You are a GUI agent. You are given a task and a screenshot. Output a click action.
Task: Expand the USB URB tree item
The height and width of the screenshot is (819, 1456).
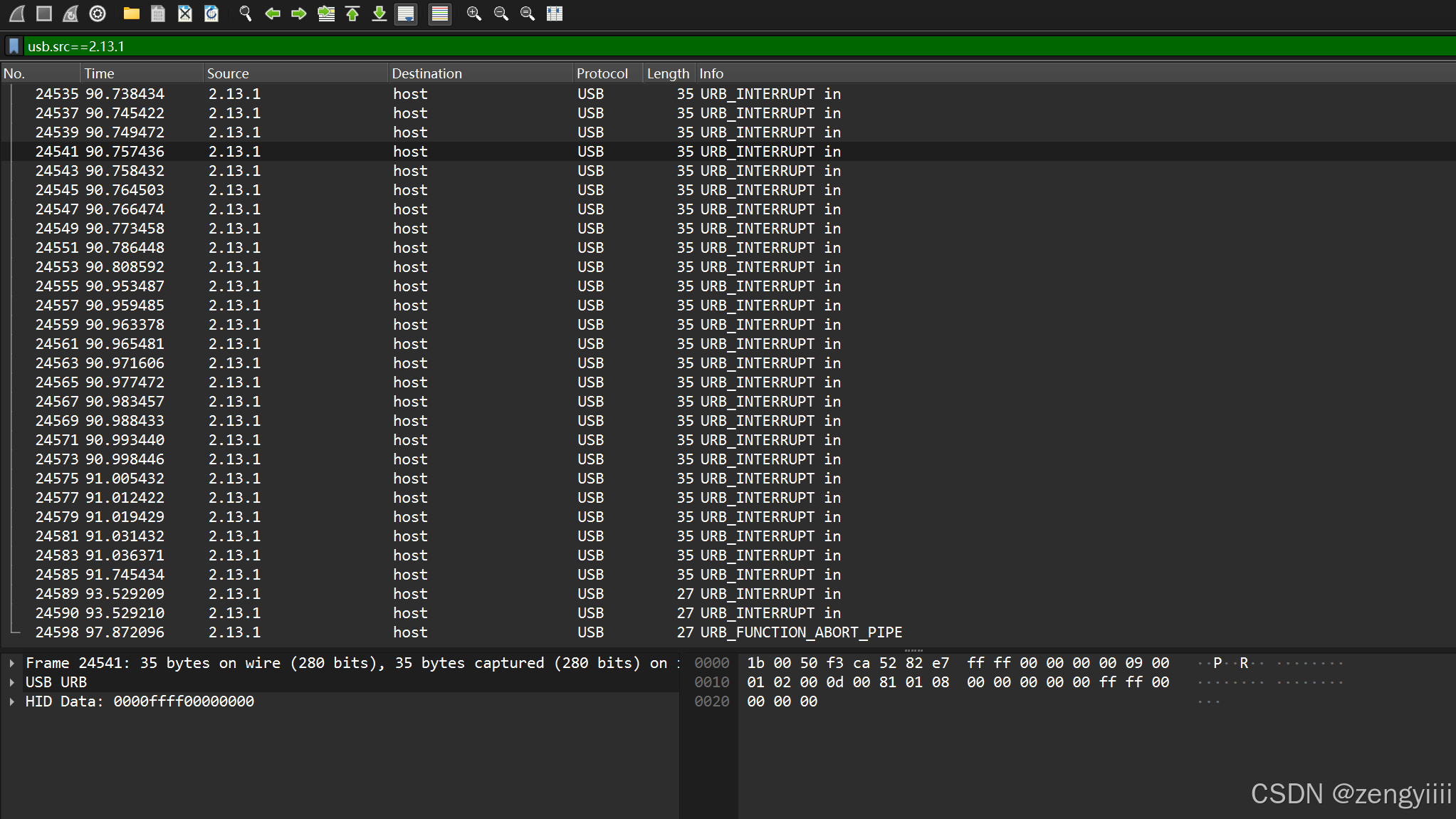point(13,682)
